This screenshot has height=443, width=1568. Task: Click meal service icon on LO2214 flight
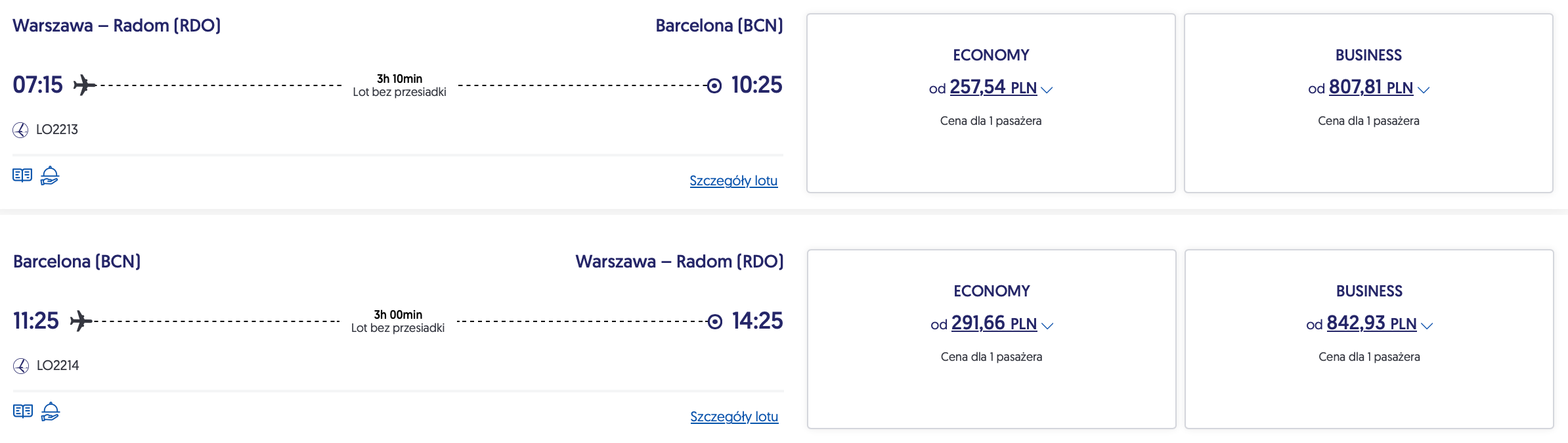51,411
